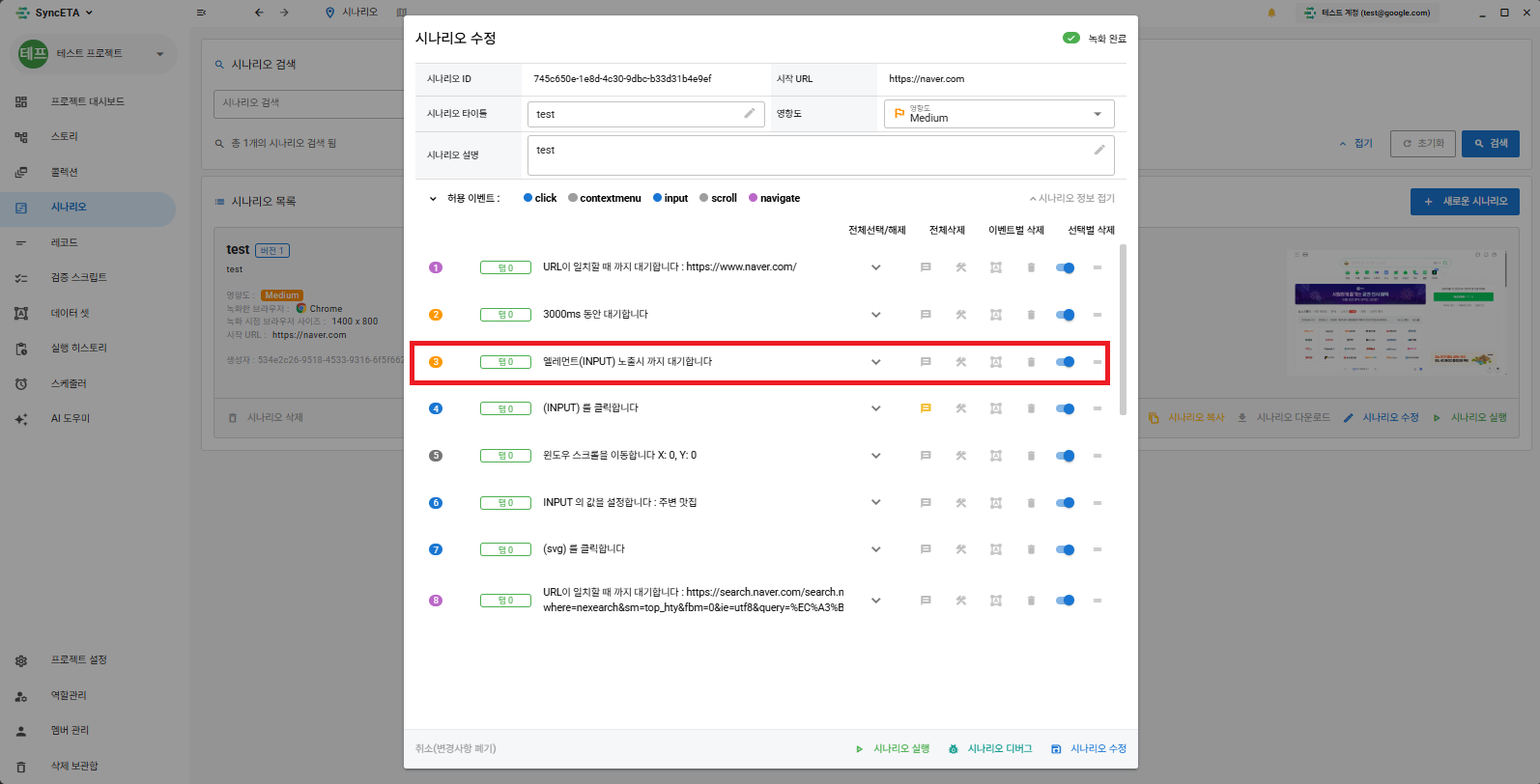Toggle the contextmenu allowed event
The width and height of the screenshot is (1540, 784).
[605, 198]
